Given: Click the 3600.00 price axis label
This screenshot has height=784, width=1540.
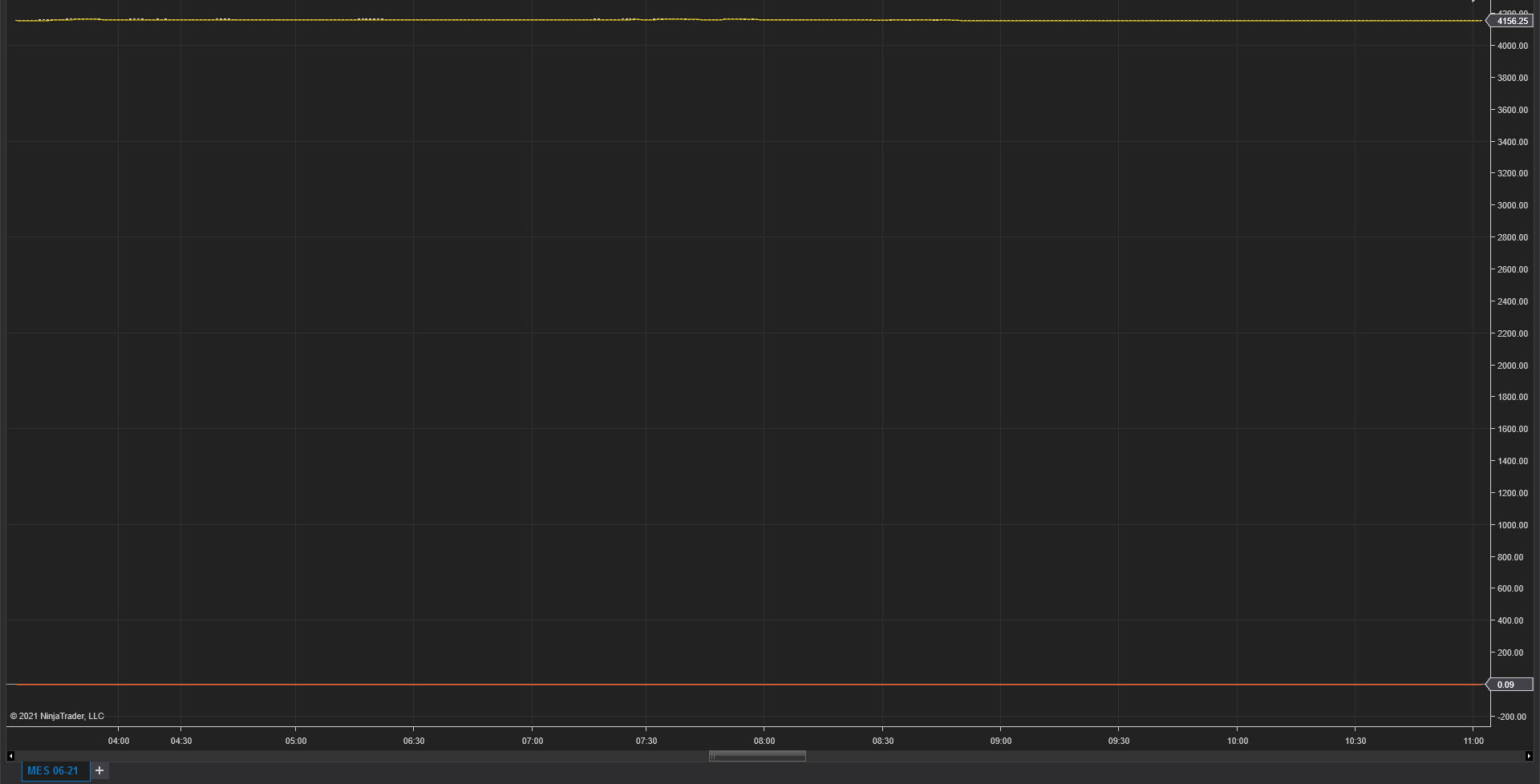Looking at the screenshot, I should click(1512, 110).
